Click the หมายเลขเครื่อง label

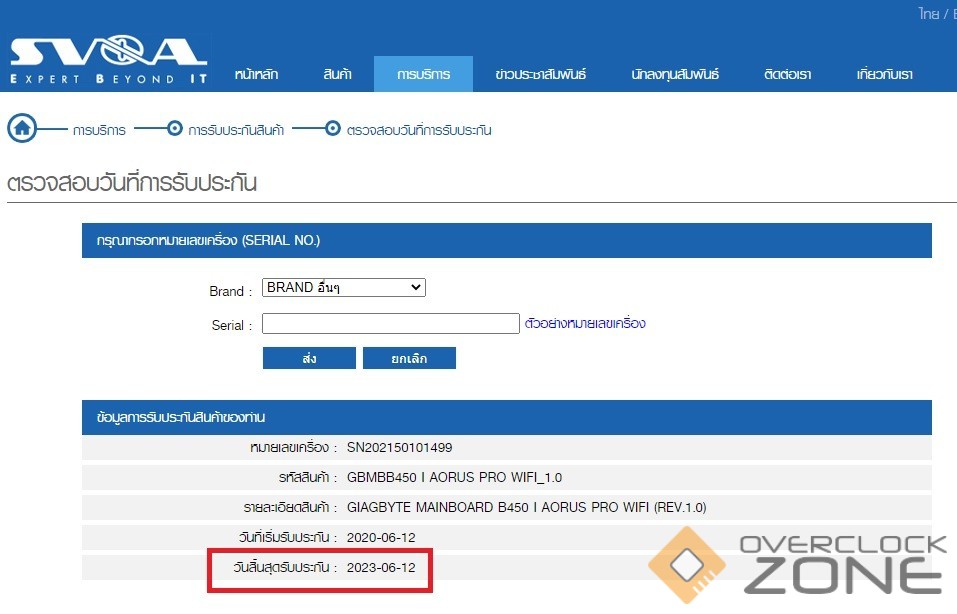point(290,447)
